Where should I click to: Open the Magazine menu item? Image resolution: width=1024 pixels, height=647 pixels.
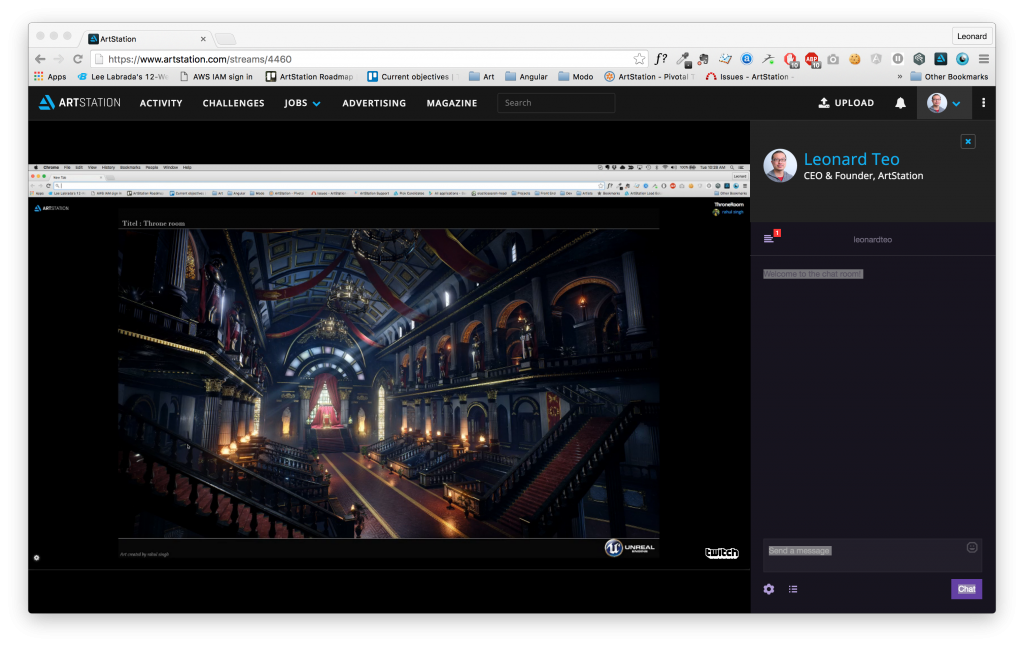(451, 103)
